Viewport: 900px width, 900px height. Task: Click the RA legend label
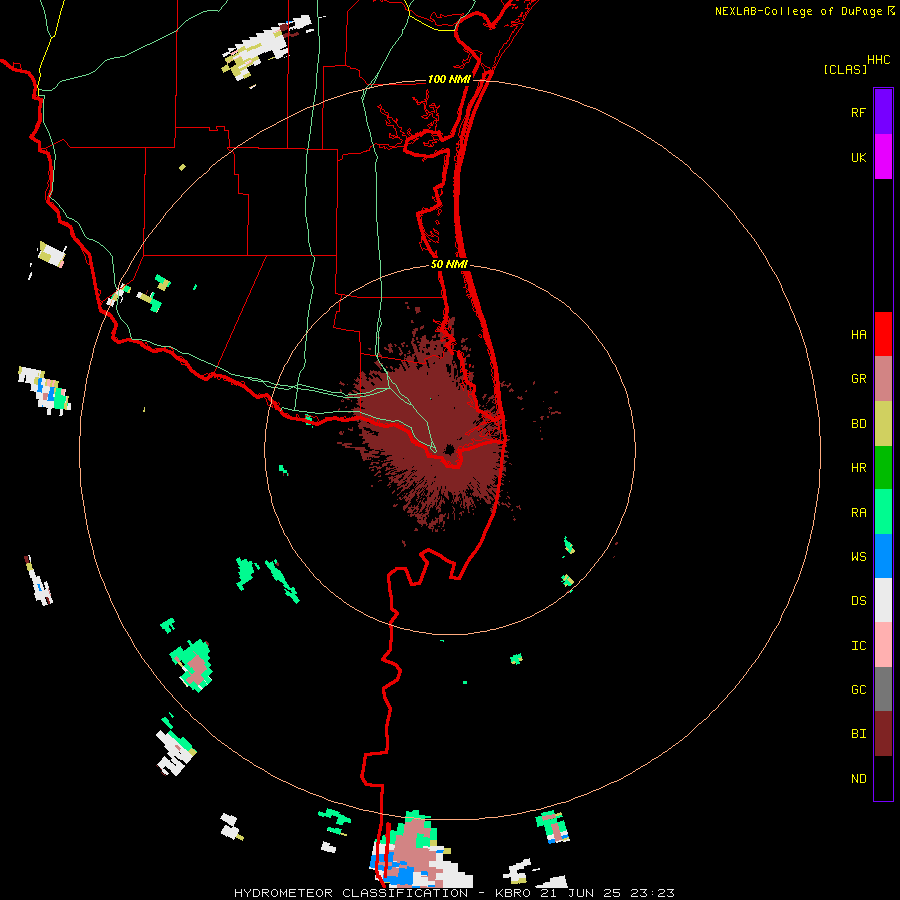(x=858, y=512)
